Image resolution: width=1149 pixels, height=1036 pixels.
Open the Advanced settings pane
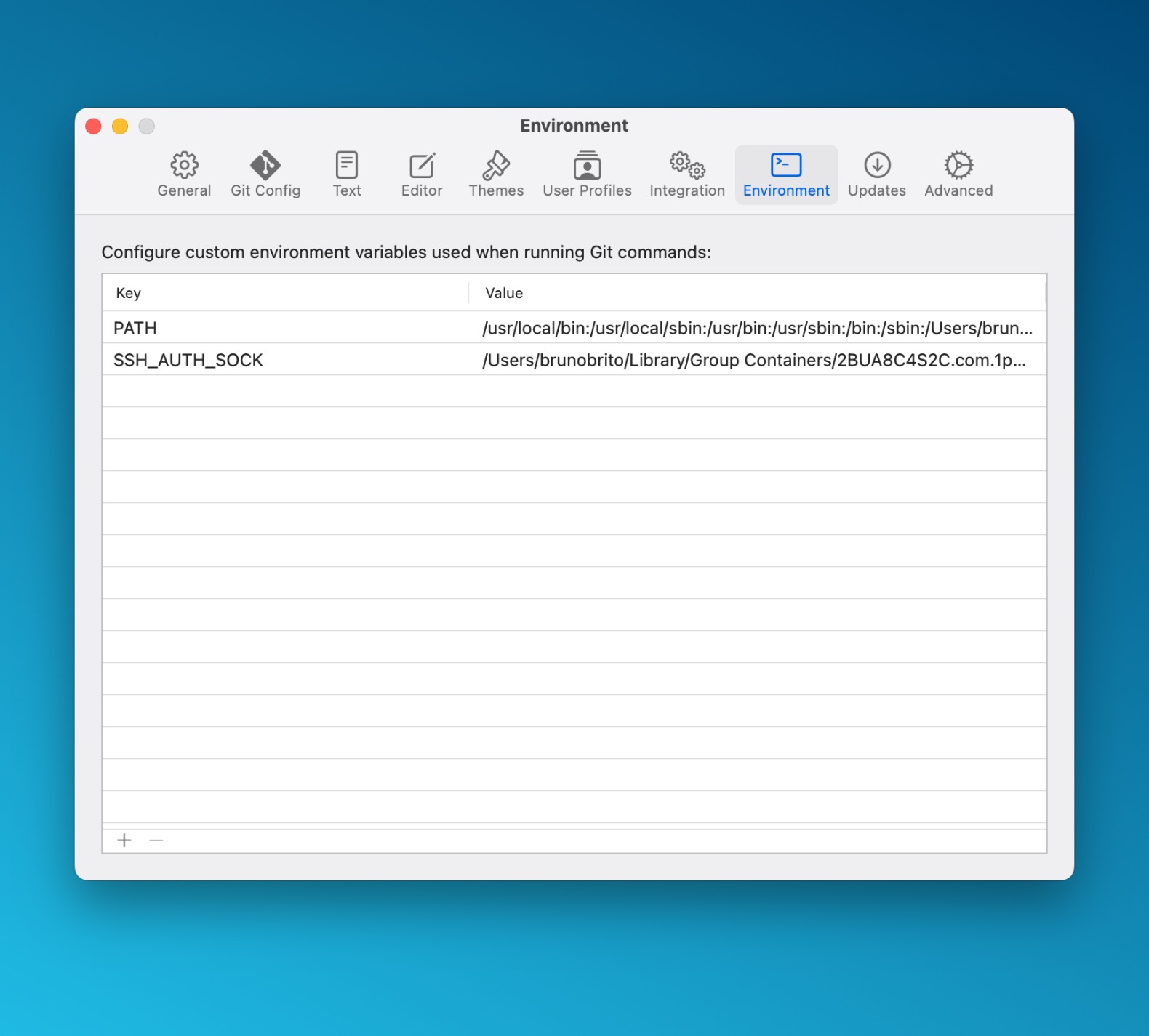[958, 174]
